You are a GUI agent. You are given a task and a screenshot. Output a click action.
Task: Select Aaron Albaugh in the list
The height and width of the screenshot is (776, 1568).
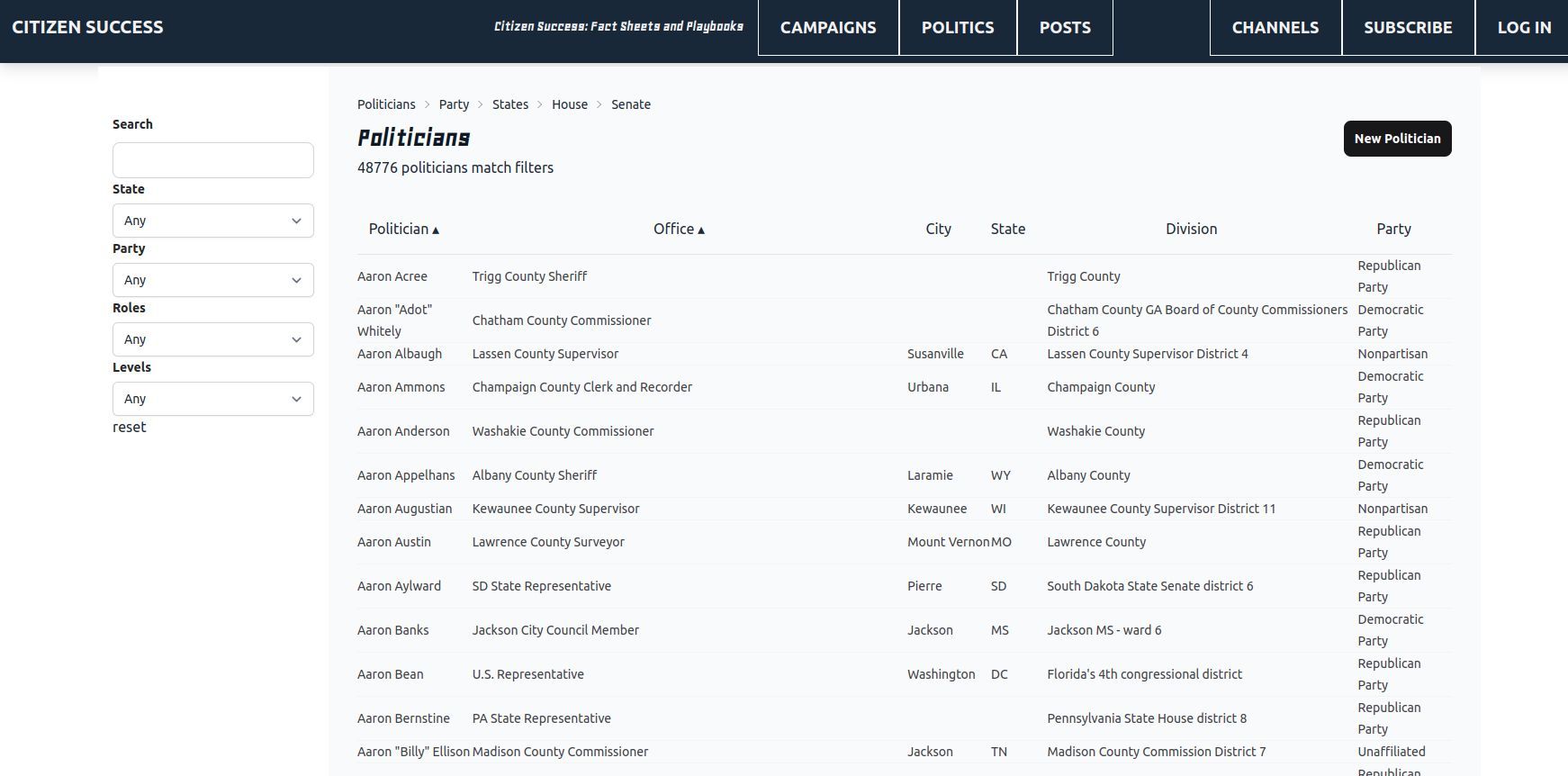click(x=400, y=354)
